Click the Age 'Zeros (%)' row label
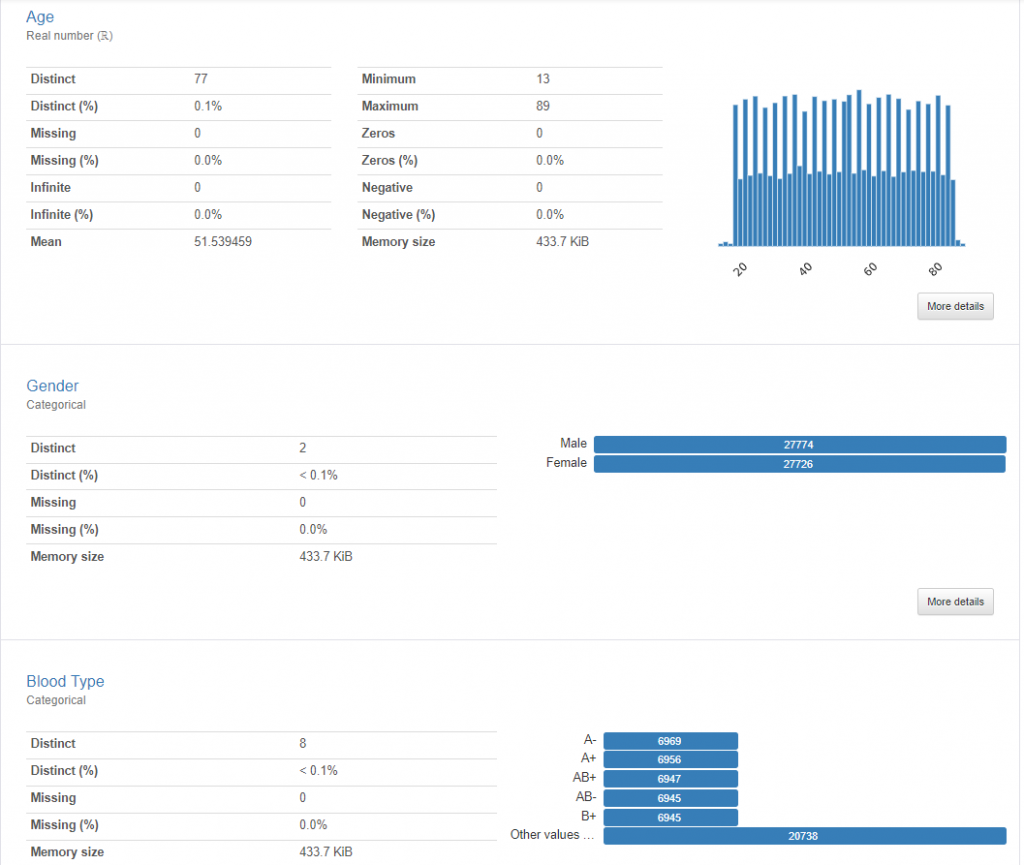Image resolution: width=1024 pixels, height=865 pixels. [389, 161]
